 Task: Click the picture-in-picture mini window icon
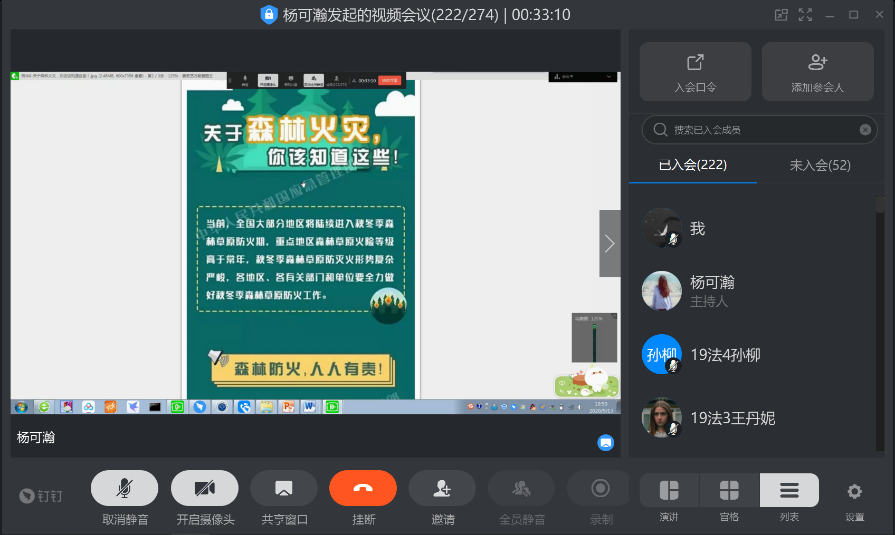[x=780, y=15]
